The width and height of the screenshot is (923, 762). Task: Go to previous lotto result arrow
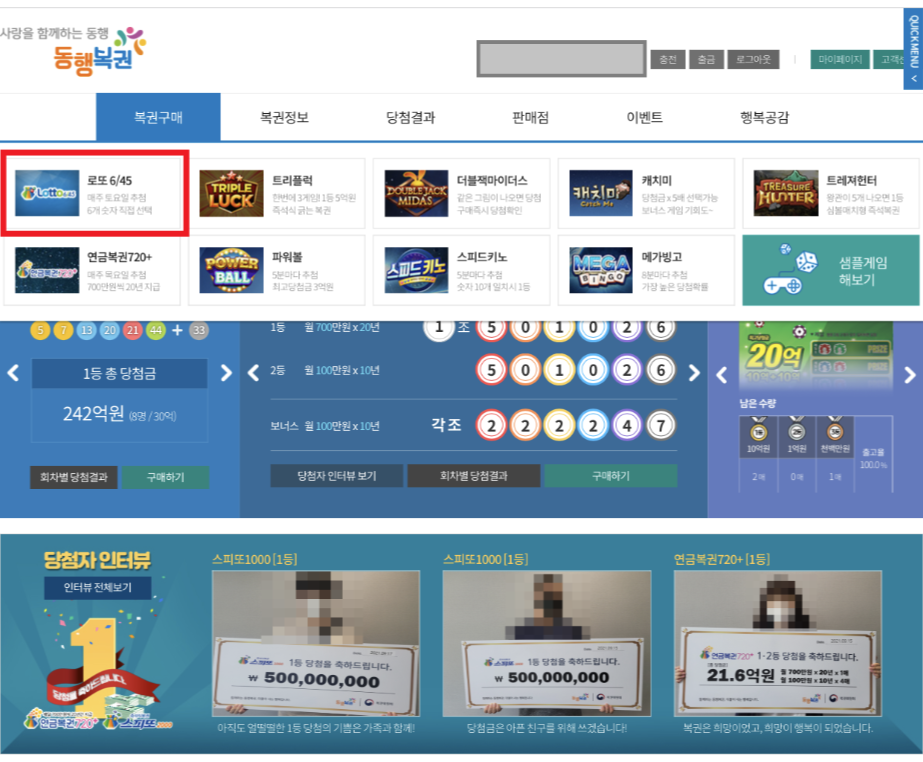pos(13,373)
